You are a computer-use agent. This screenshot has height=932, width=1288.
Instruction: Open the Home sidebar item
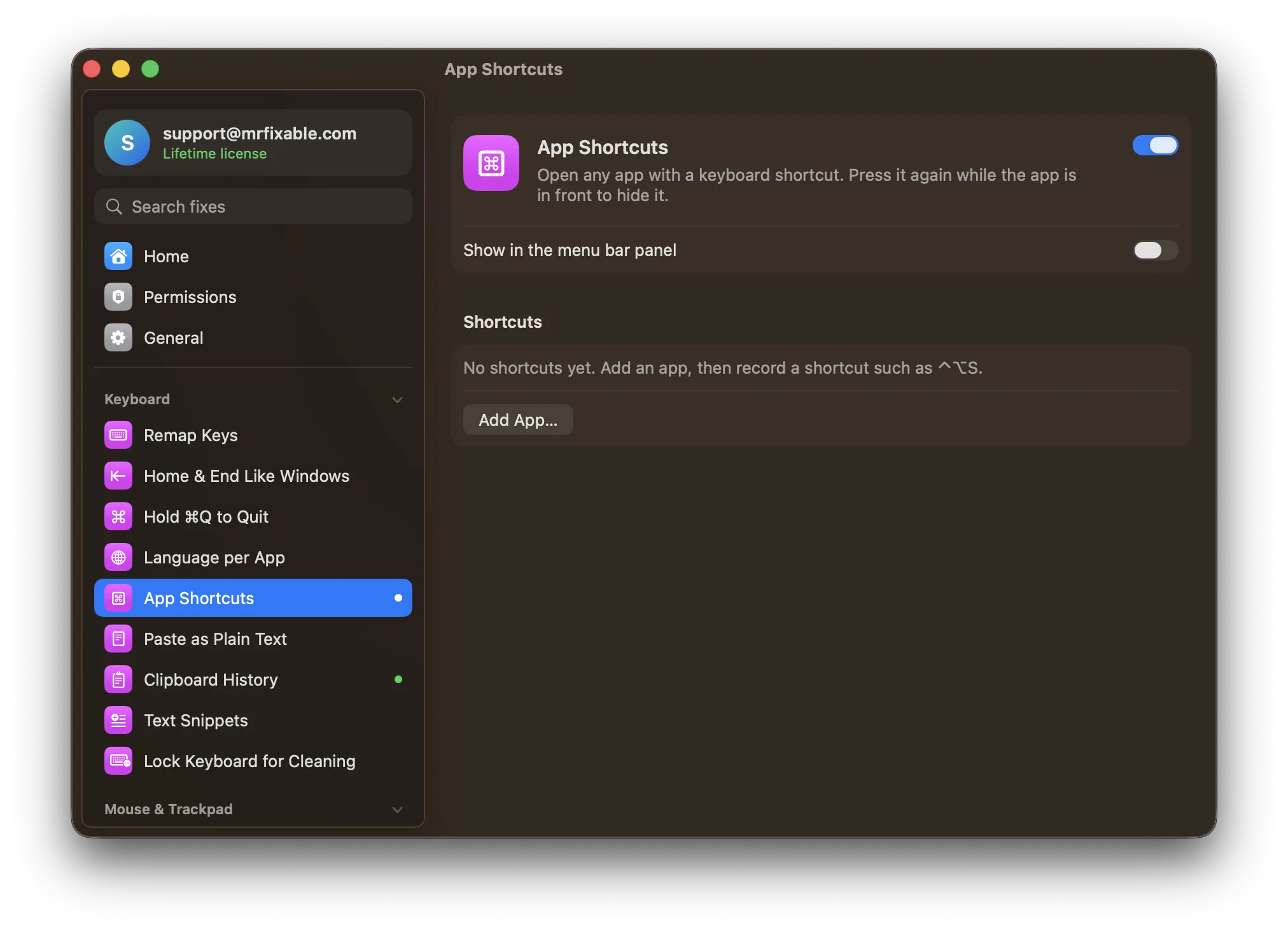[253, 257]
